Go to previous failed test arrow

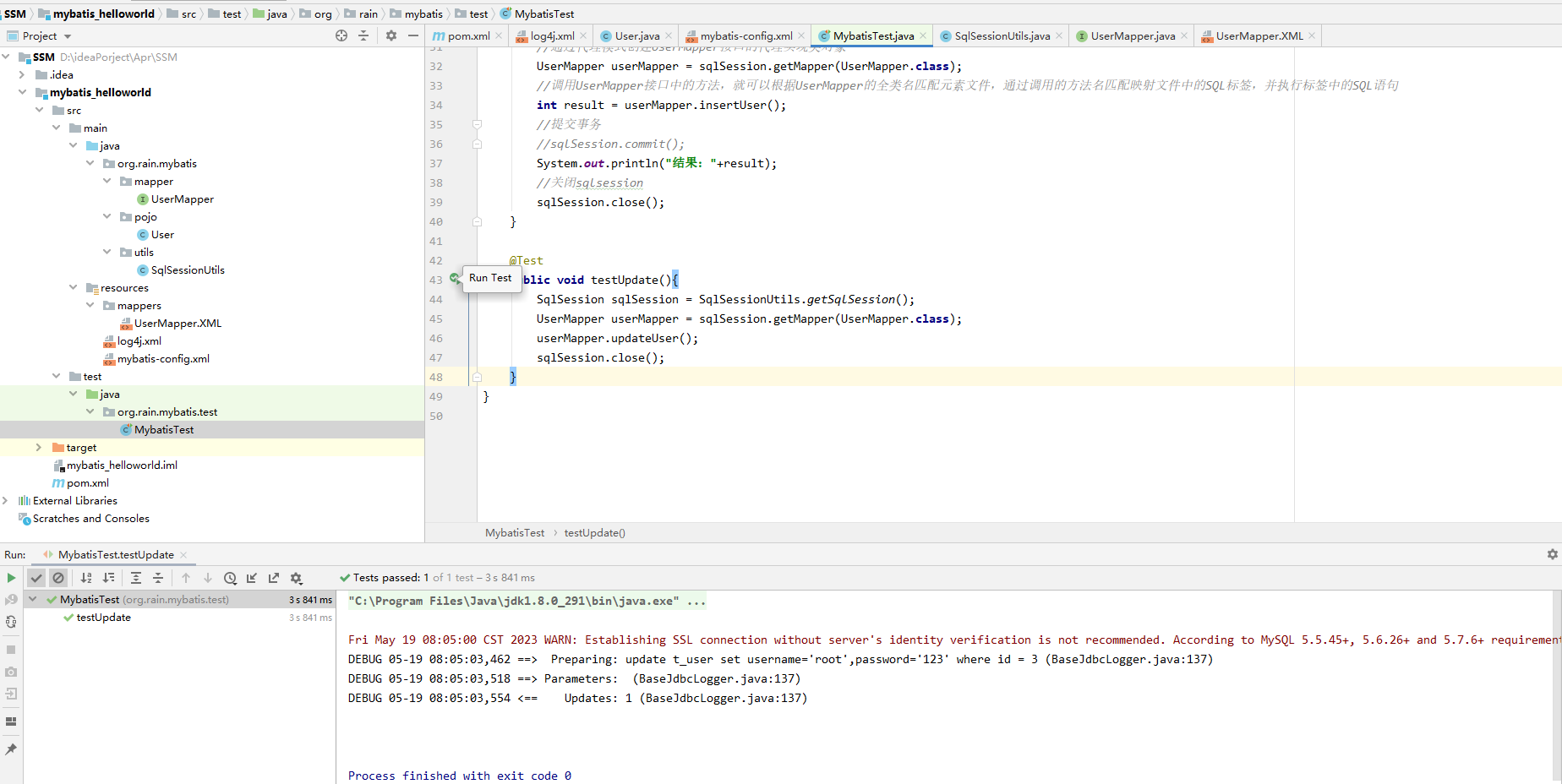(186, 578)
